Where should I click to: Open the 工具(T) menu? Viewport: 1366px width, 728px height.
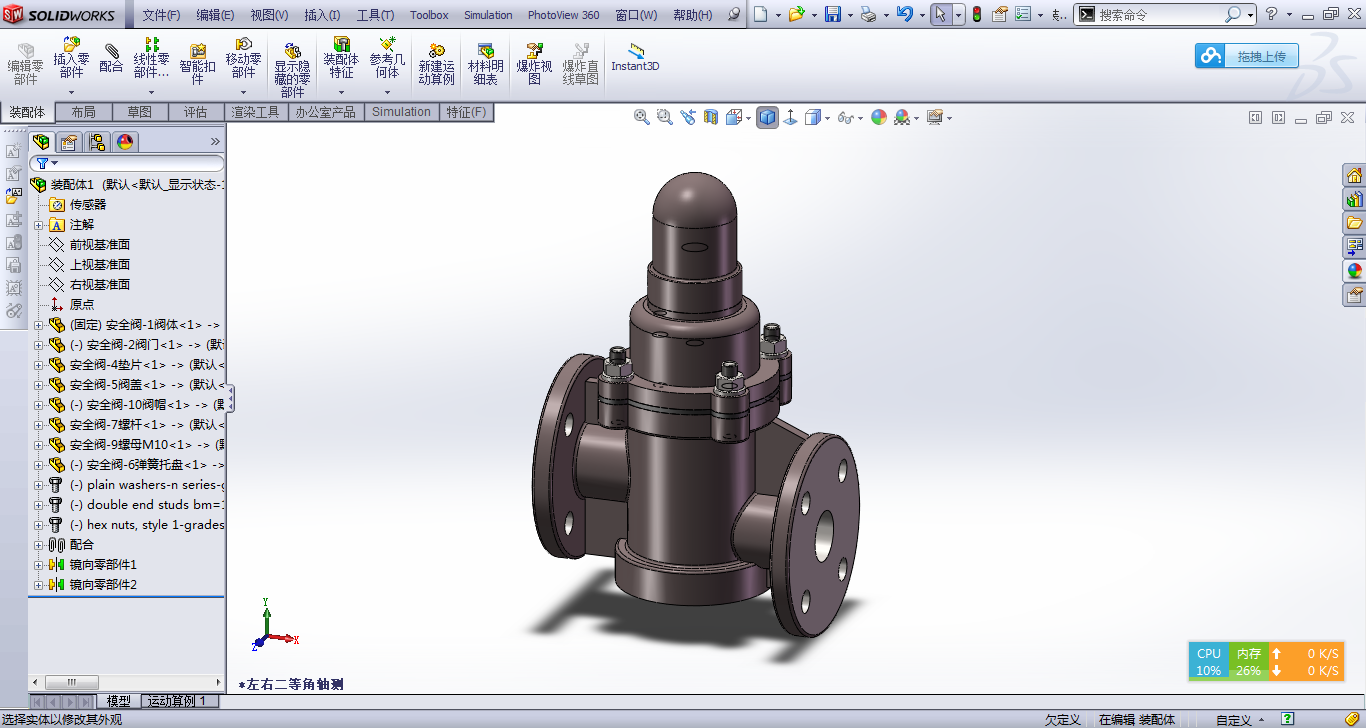coord(375,15)
